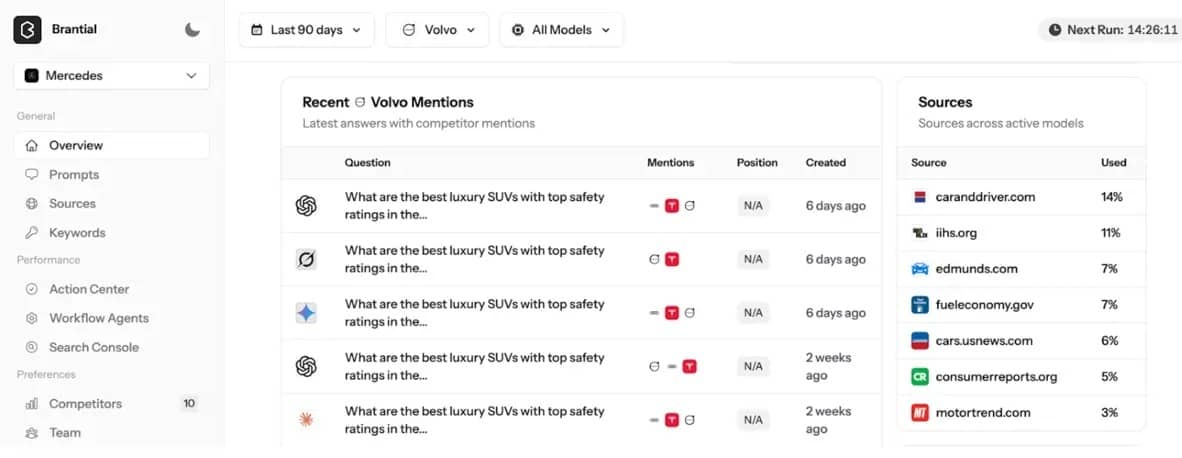This screenshot has width=1182, height=458.
Task: Open the question text in the Claude row
Action: click(475, 420)
